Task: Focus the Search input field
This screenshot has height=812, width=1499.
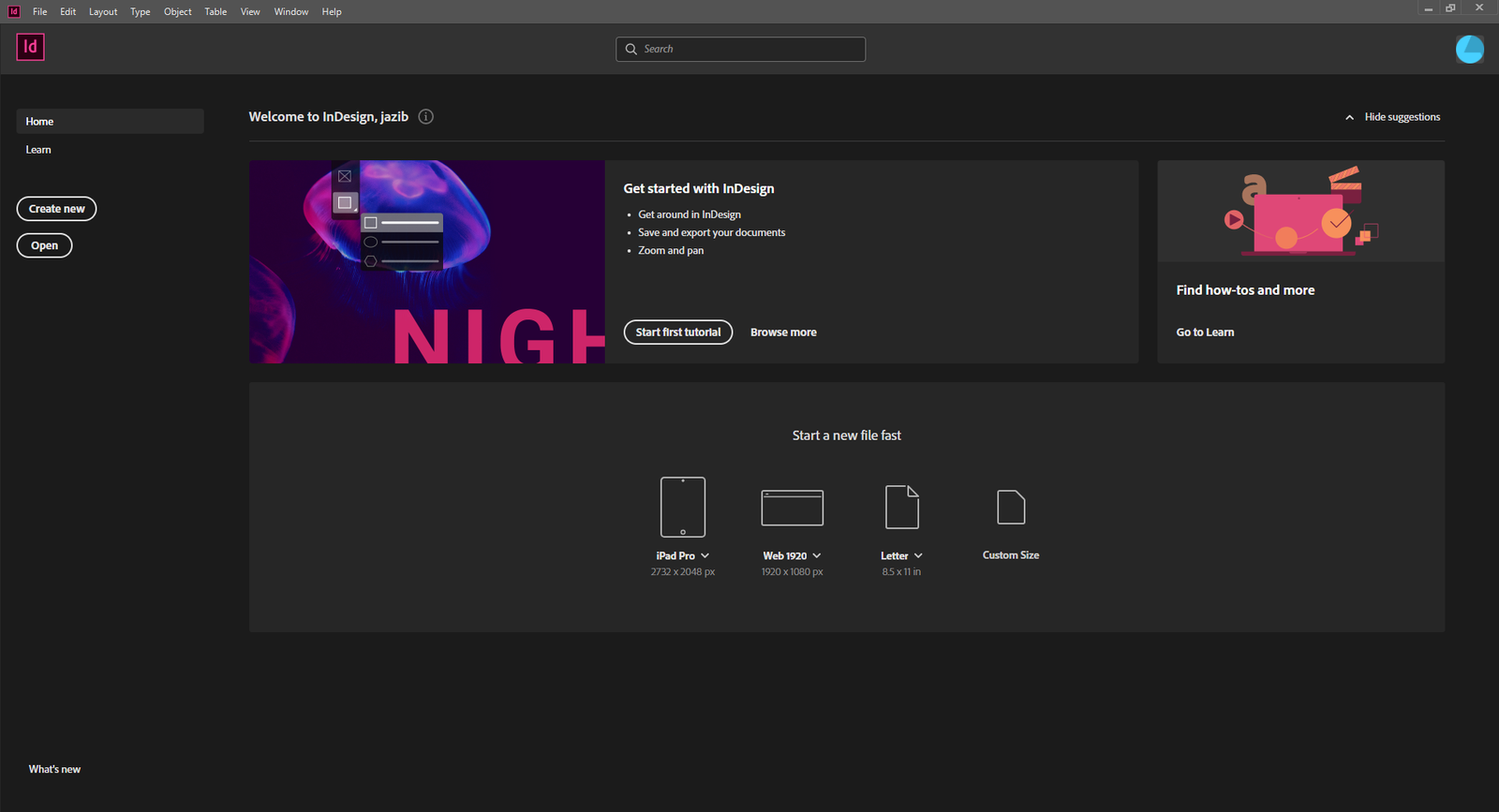Action: tap(740, 49)
